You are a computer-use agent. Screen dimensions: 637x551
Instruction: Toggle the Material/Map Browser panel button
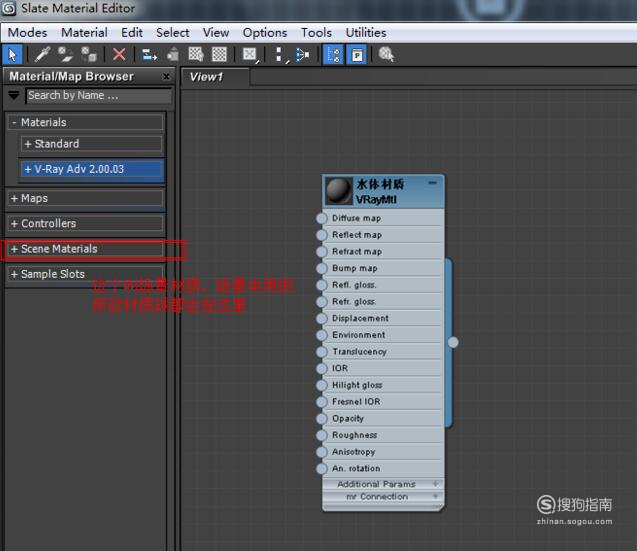(x=334, y=54)
